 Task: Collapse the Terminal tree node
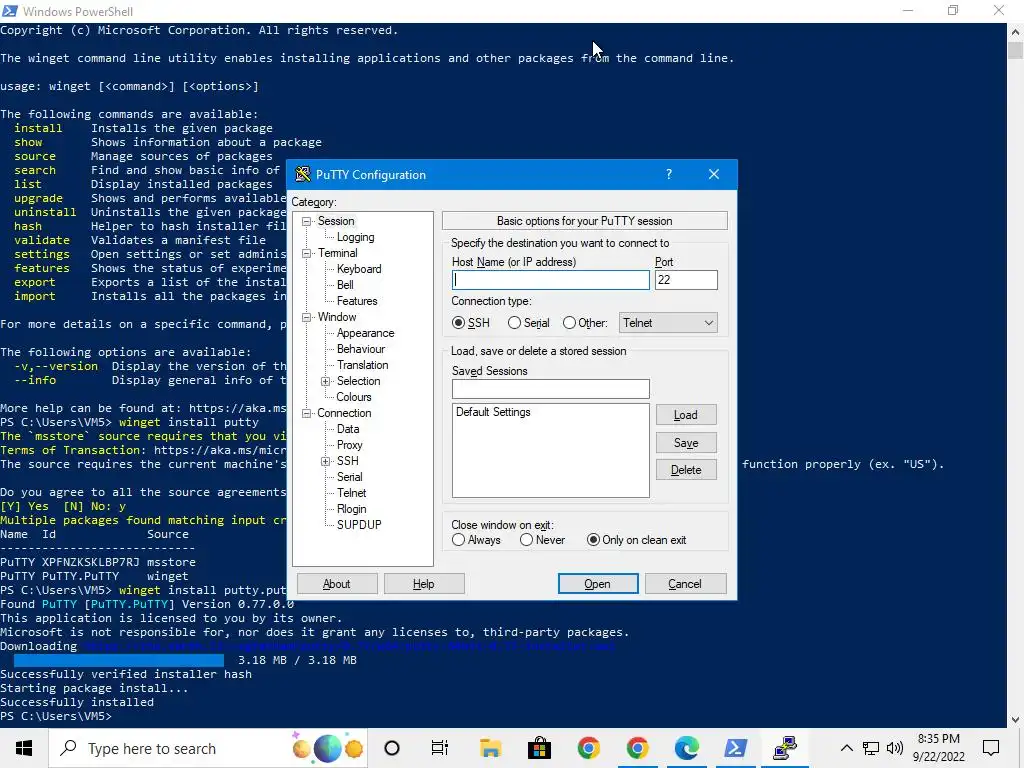tap(306, 253)
